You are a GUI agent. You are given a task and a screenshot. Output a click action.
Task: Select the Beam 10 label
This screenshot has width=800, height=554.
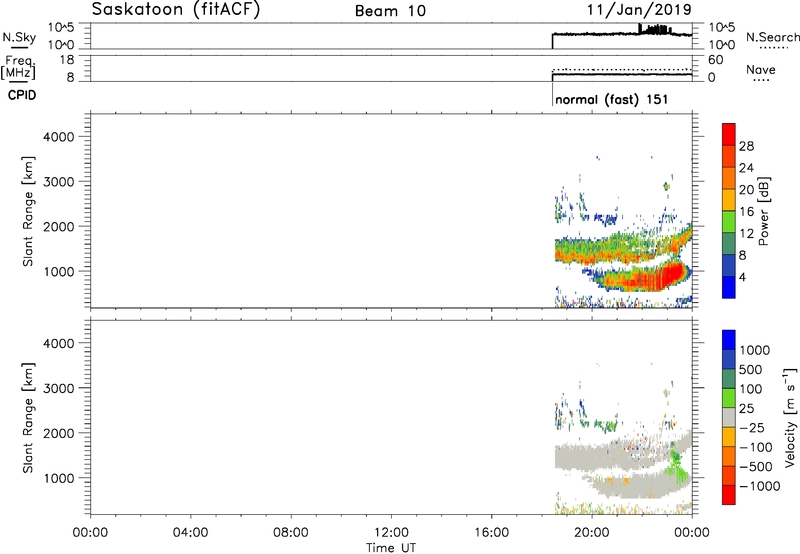pos(390,11)
